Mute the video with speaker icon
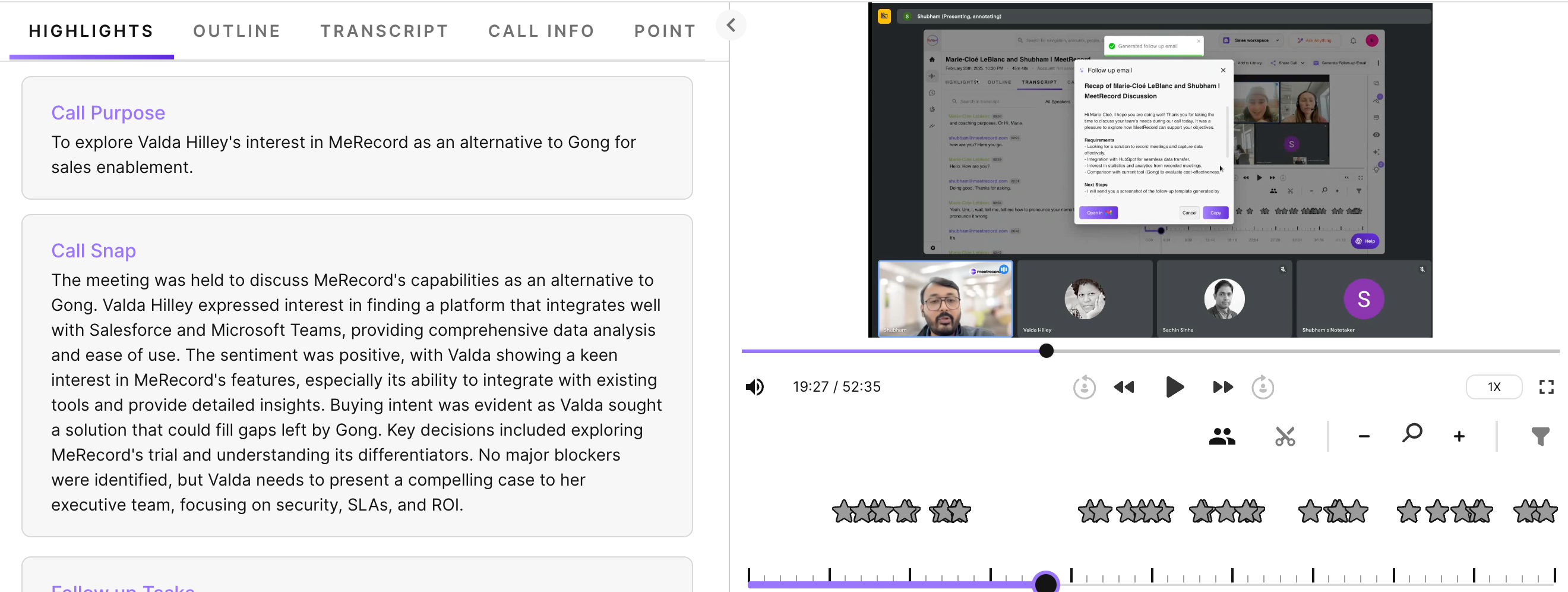1568x592 pixels. tap(755, 387)
